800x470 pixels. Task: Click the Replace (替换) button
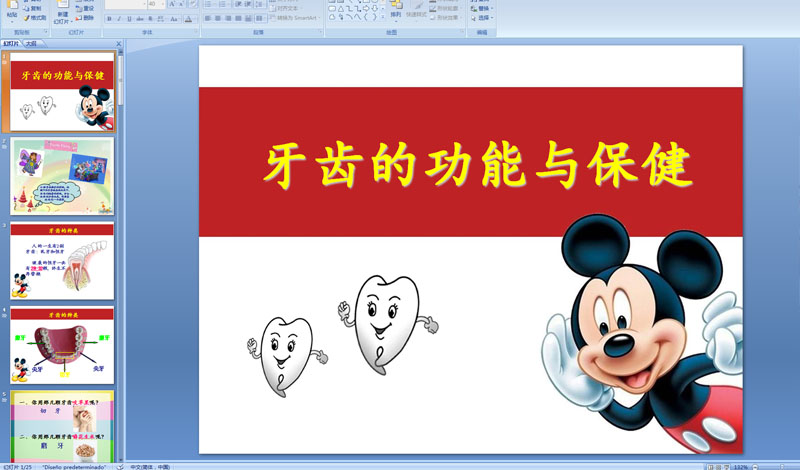(x=483, y=9)
